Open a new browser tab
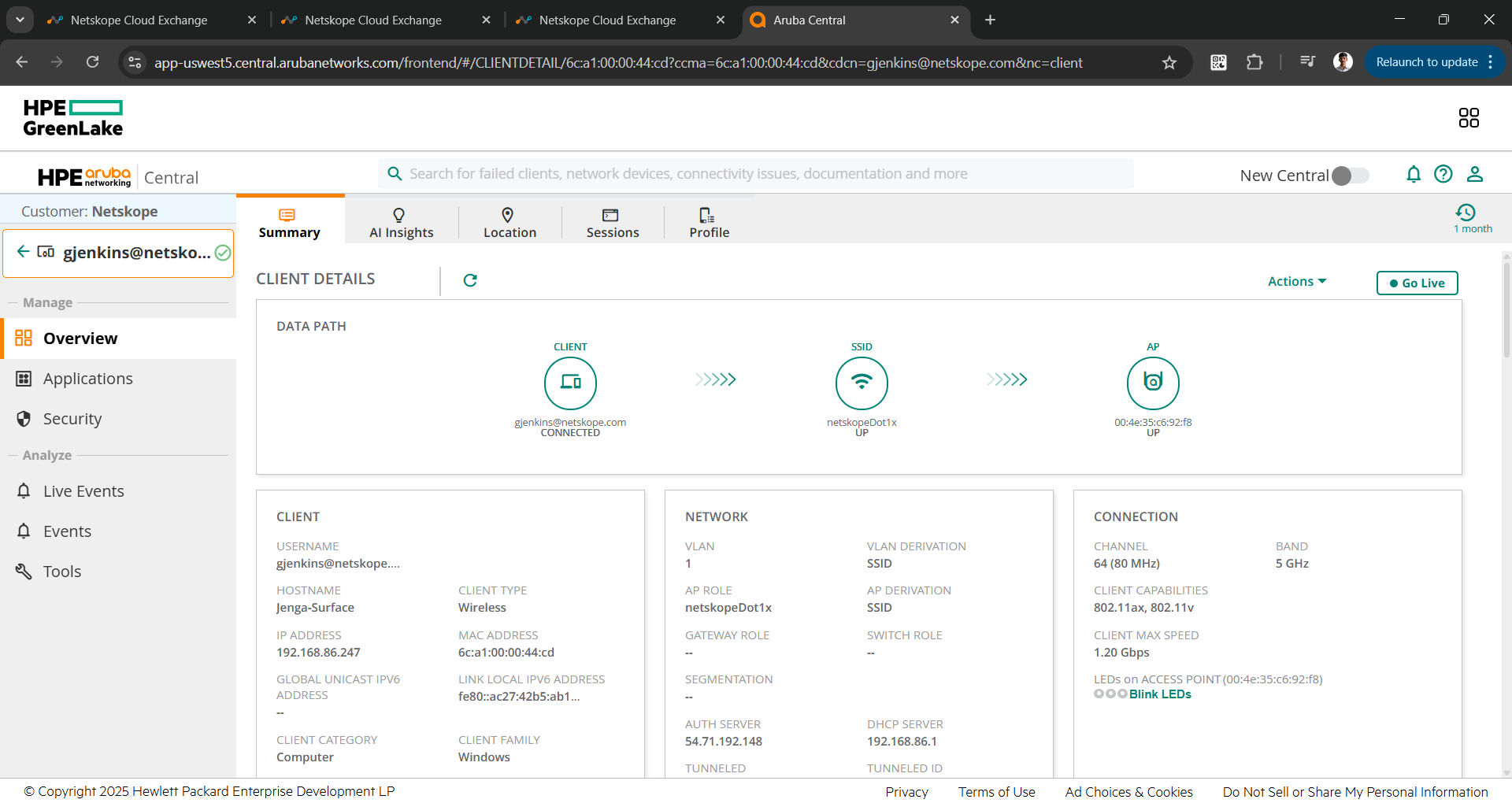Viewport: 1512px width, 803px height. point(990,20)
